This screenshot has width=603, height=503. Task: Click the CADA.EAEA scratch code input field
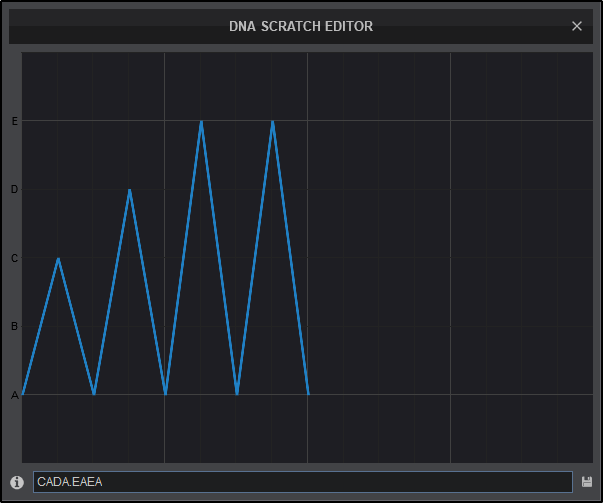pos(302,482)
